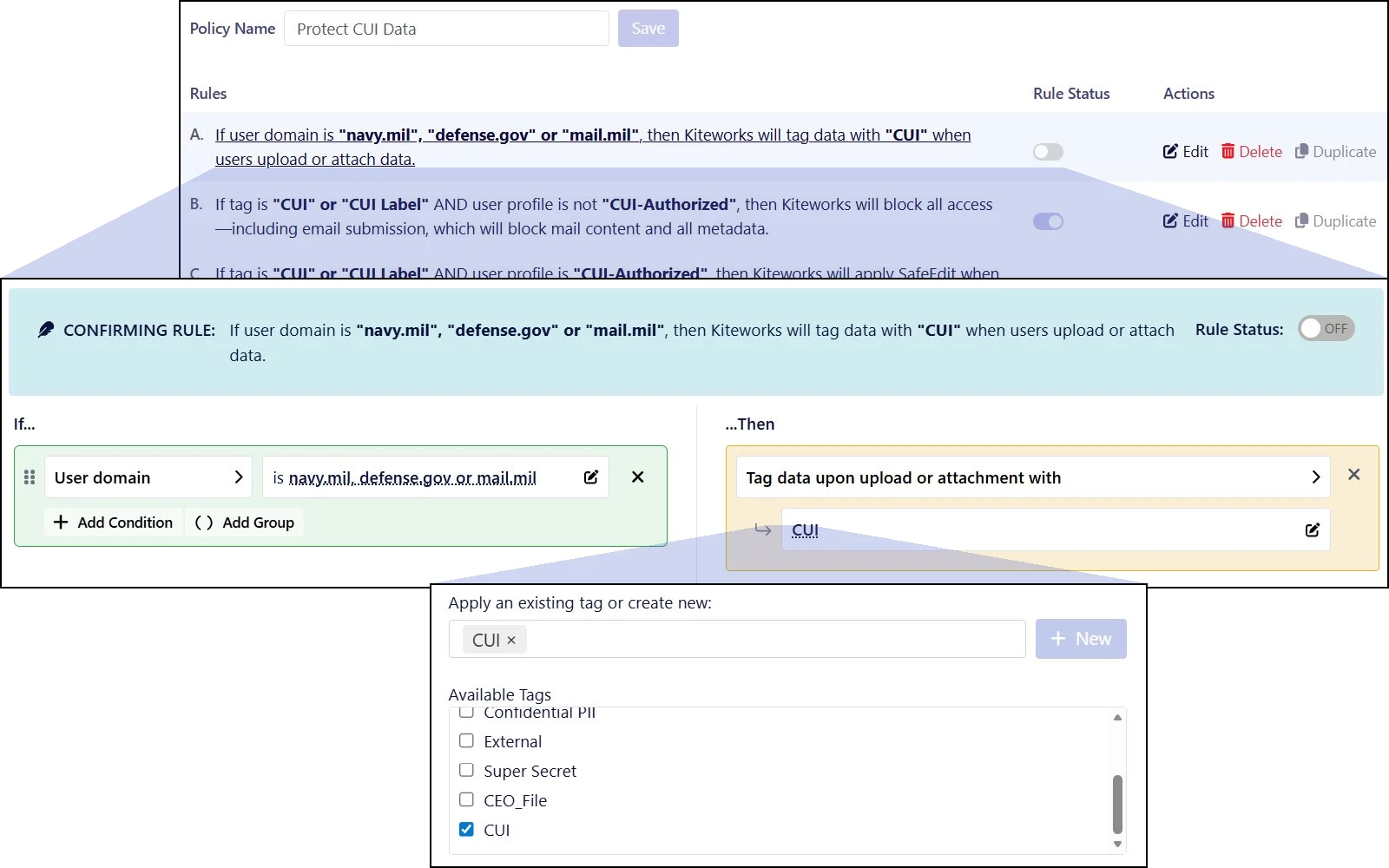The width and height of the screenshot is (1389, 868).
Task: Click the tag list scroll up arrow
Action: point(1117,717)
